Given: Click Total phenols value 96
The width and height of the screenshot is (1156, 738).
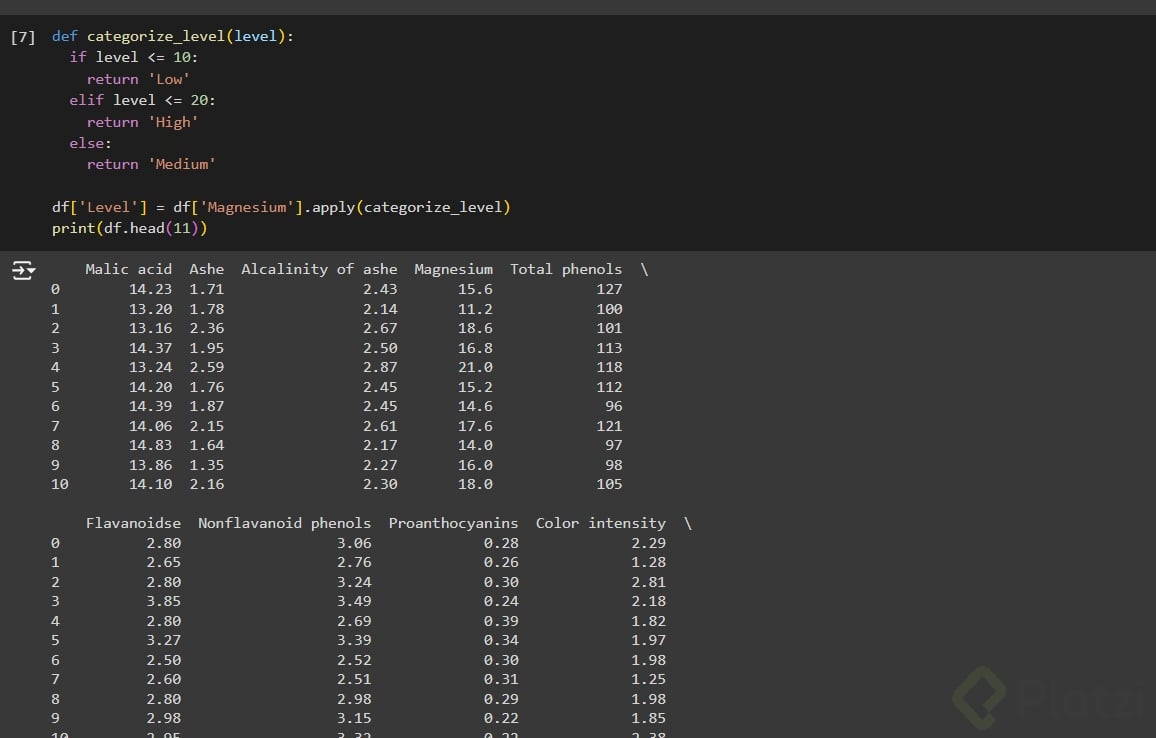Looking at the screenshot, I should pos(614,406).
